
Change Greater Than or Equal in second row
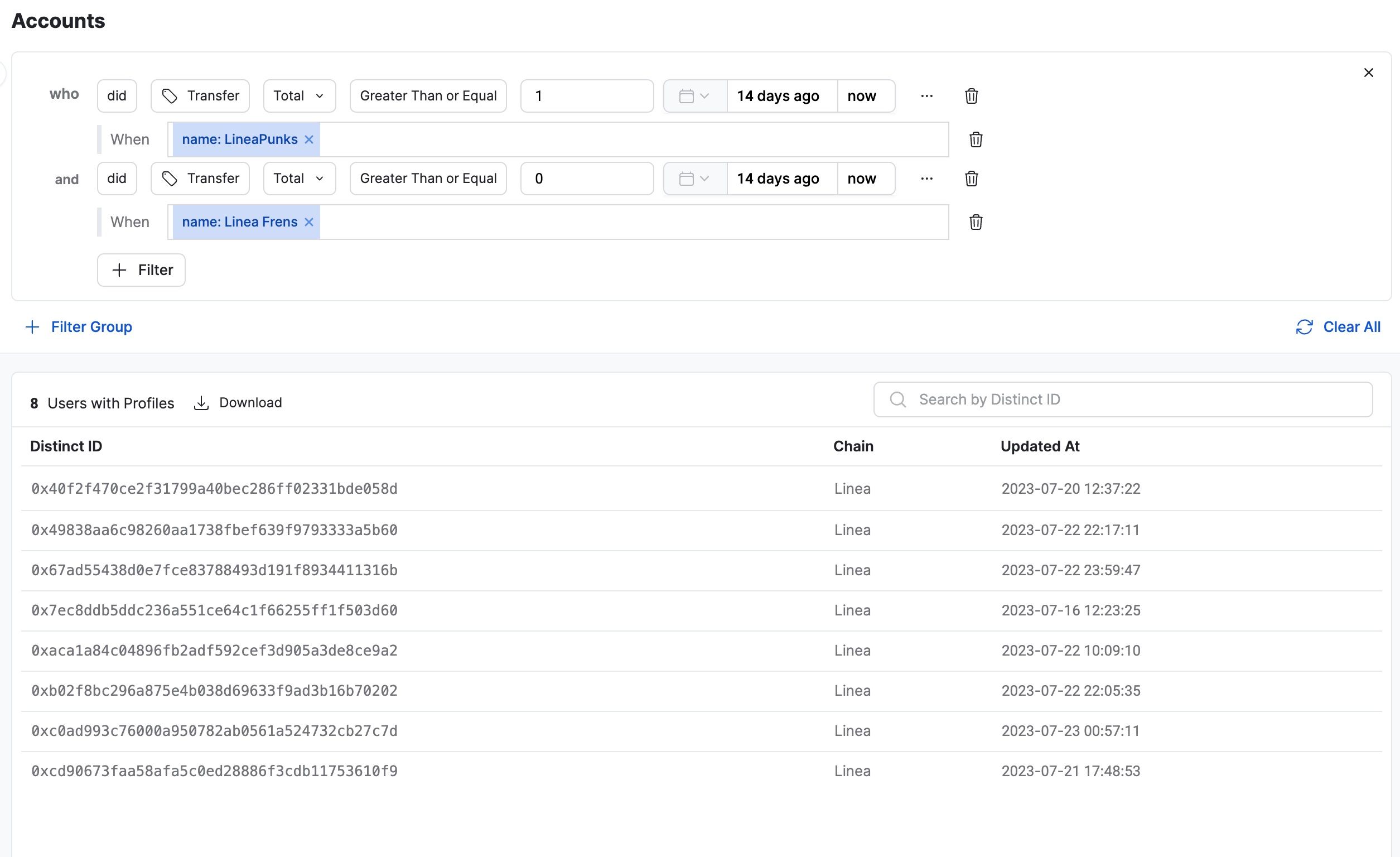(x=428, y=179)
